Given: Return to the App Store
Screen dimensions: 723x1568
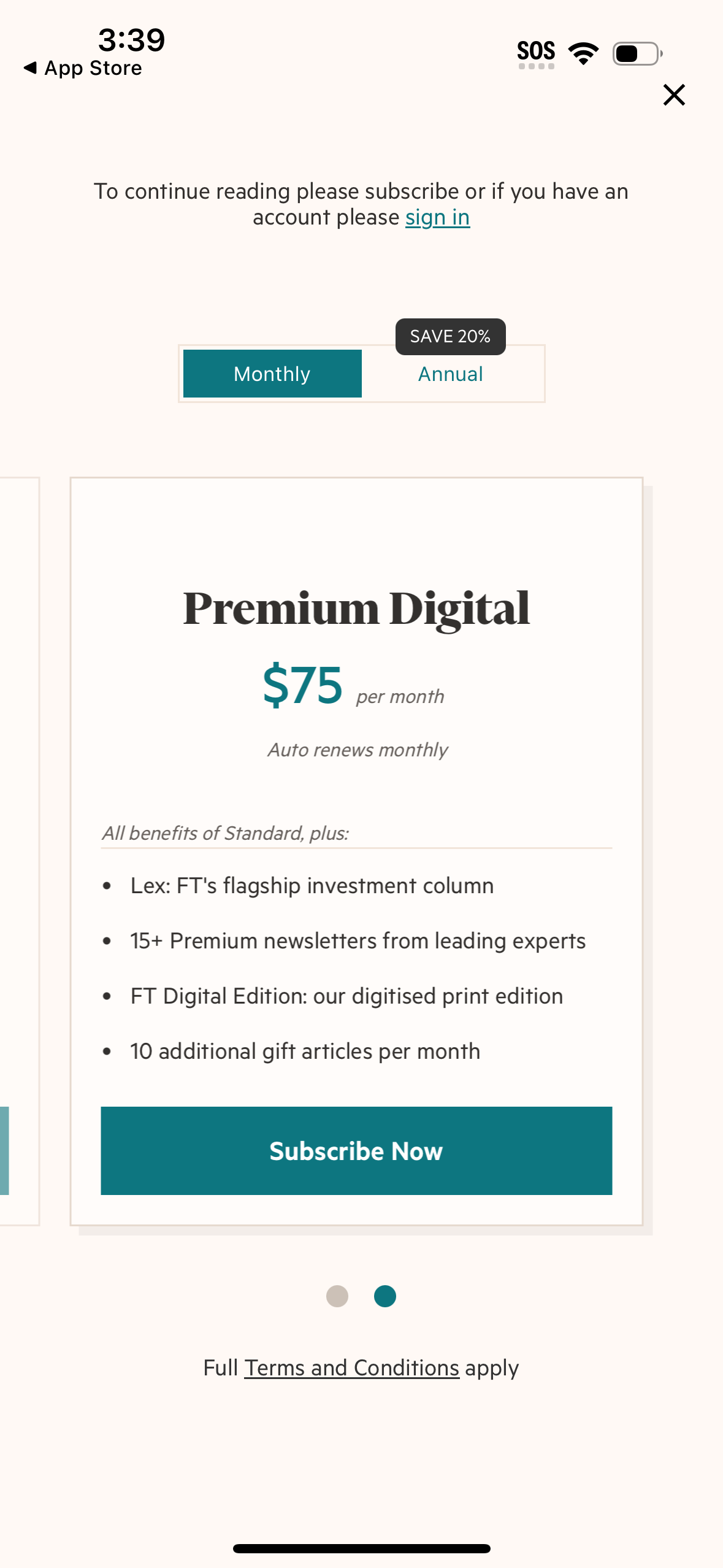Looking at the screenshot, I should pyautogui.click(x=83, y=67).
